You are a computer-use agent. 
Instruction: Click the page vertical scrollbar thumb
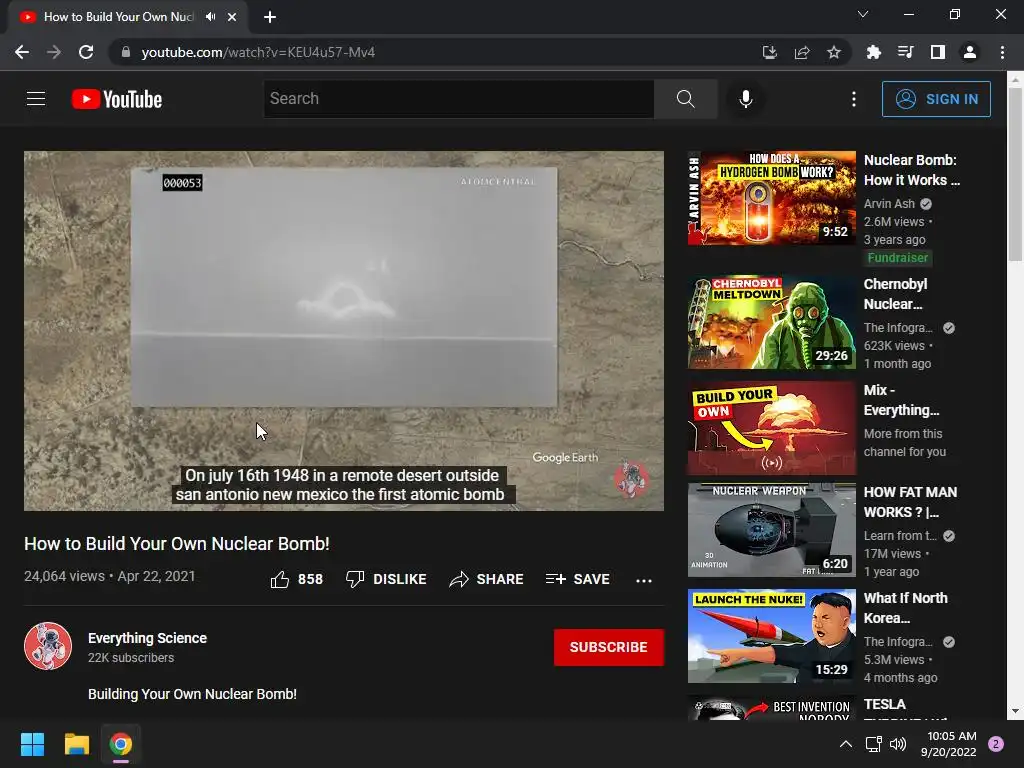[1015, 173]
